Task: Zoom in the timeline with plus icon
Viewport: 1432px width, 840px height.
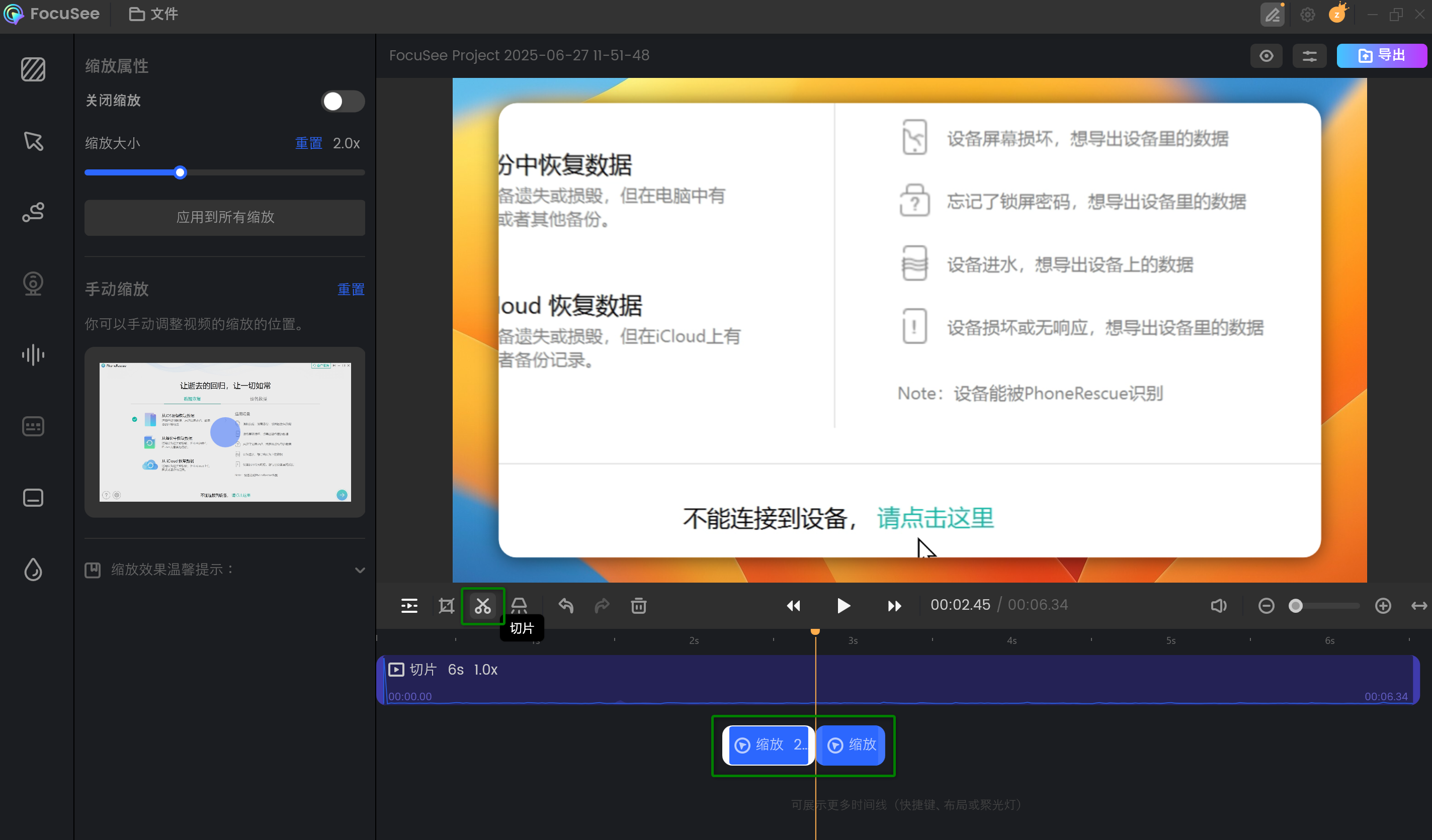Action: pyautogui.click(x=1383, y=606)
